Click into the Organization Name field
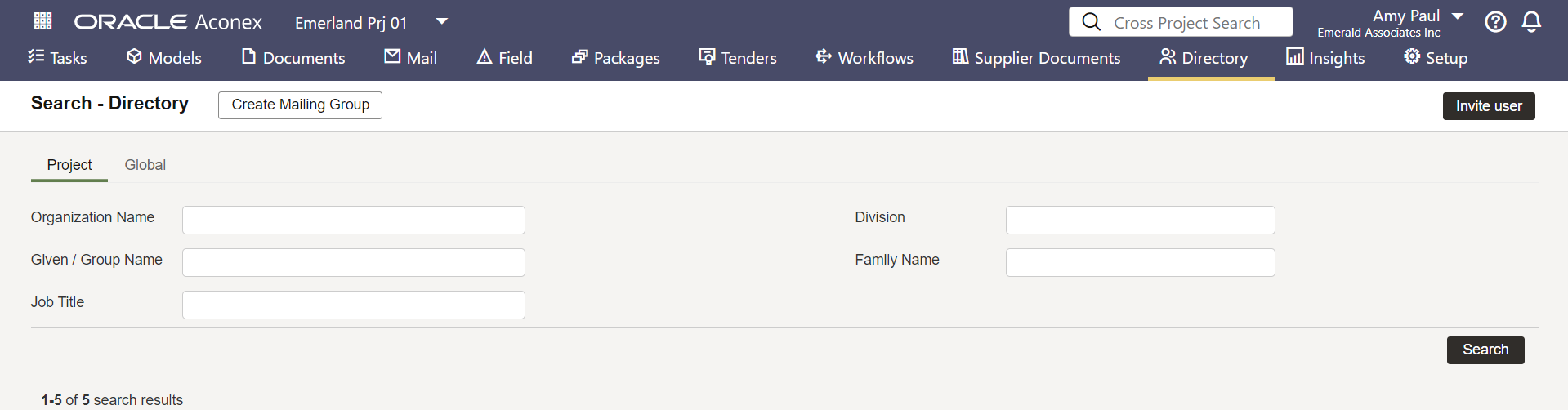 [353, 220]
